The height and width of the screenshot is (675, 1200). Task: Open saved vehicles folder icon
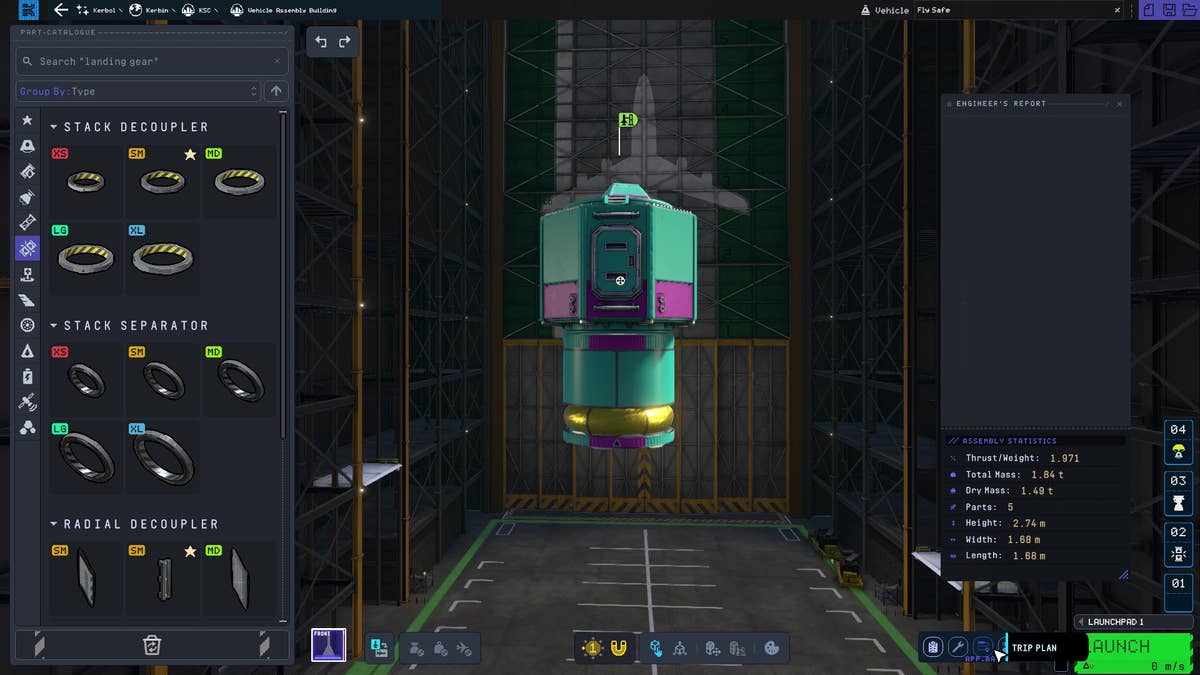click(x=1188, y=10)
